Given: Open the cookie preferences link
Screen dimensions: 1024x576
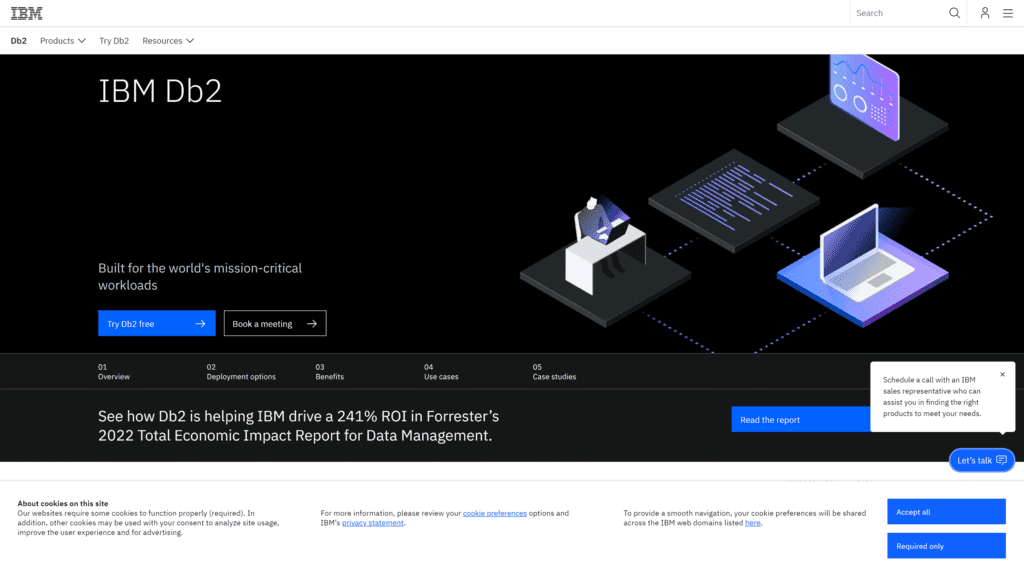Looking at the screenshot, I should [494, 513].
